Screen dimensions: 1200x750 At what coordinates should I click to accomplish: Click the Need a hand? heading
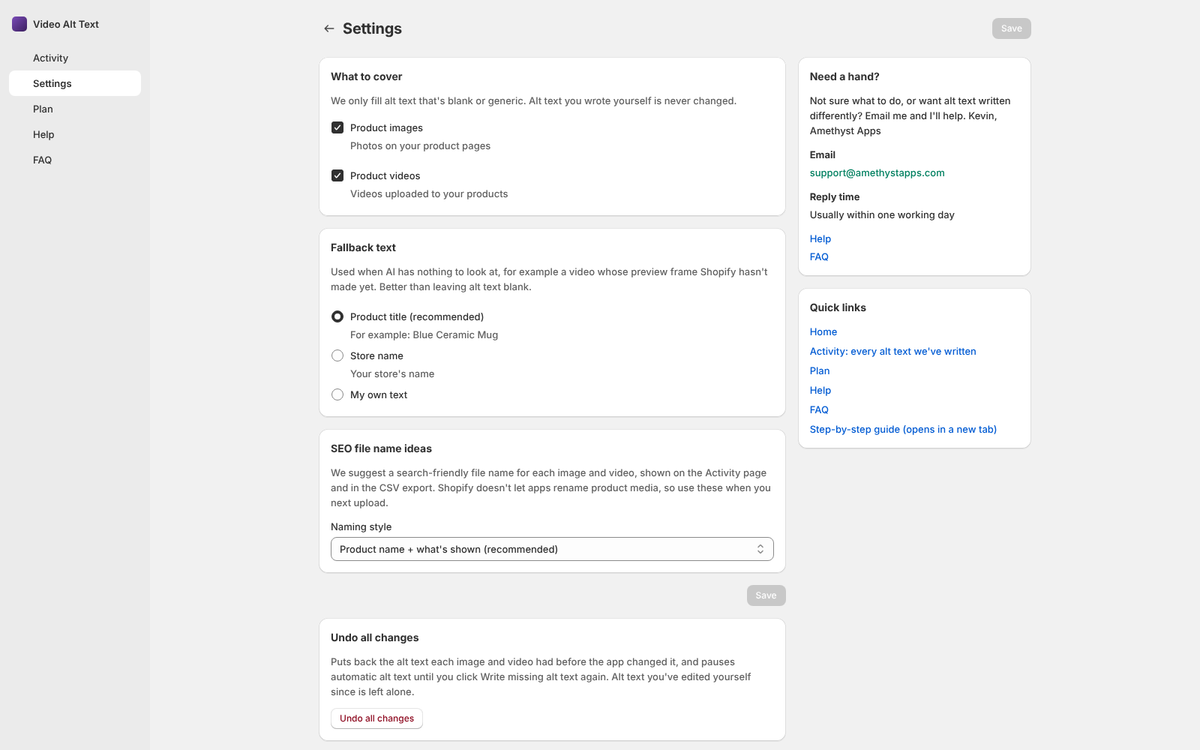[x=845, y=77]
